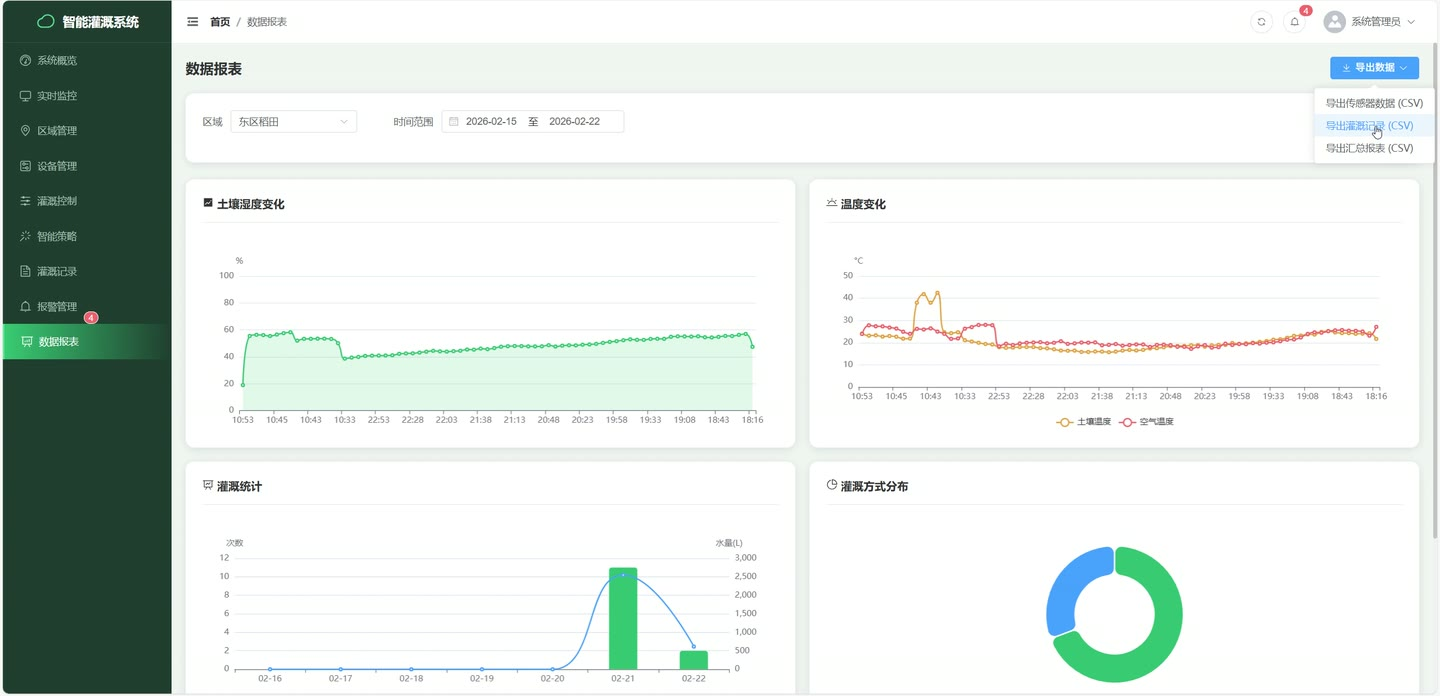1440x696 pixels.
Task: Click the 灌溉方式分布 pie chart title icon
Action: (x=832, y=485)
